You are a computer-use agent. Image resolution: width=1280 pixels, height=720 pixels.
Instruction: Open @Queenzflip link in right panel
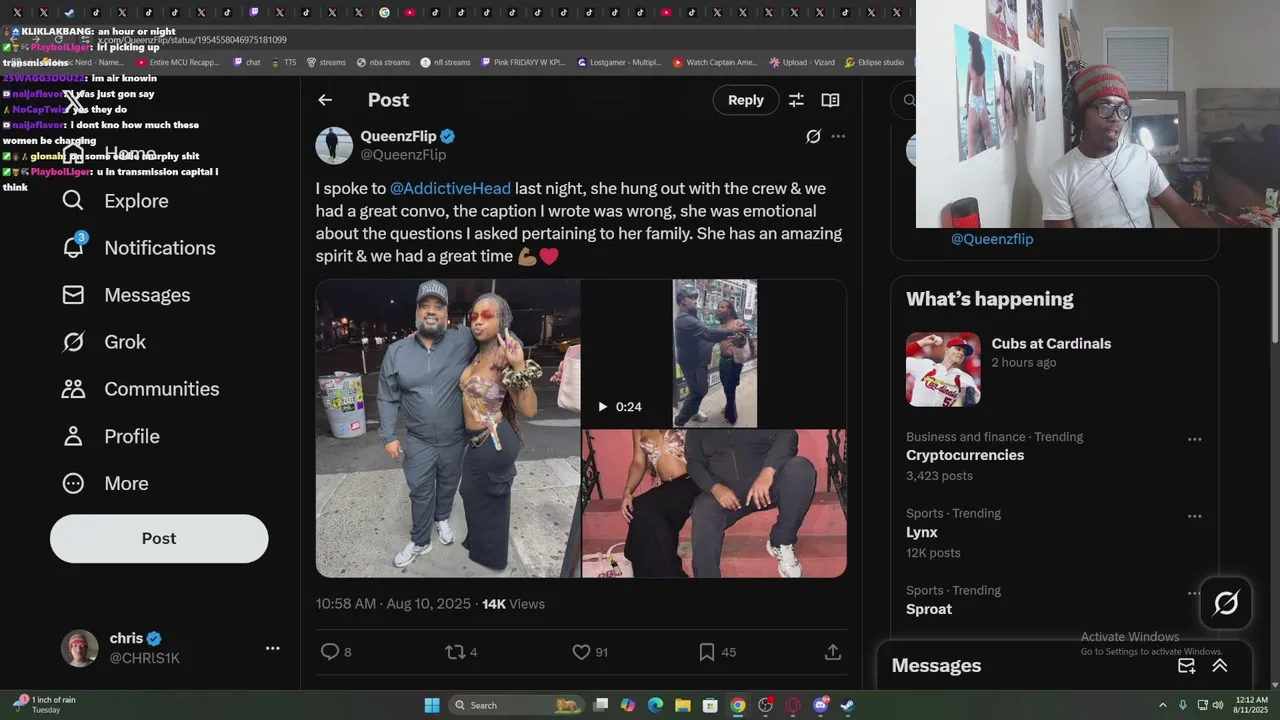[x=992, y=239]
